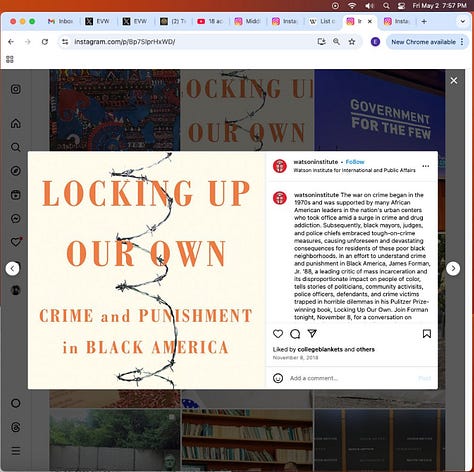Open watsoninstitute username in post header
The image size is (474, 472).
(x=315, y=162)
